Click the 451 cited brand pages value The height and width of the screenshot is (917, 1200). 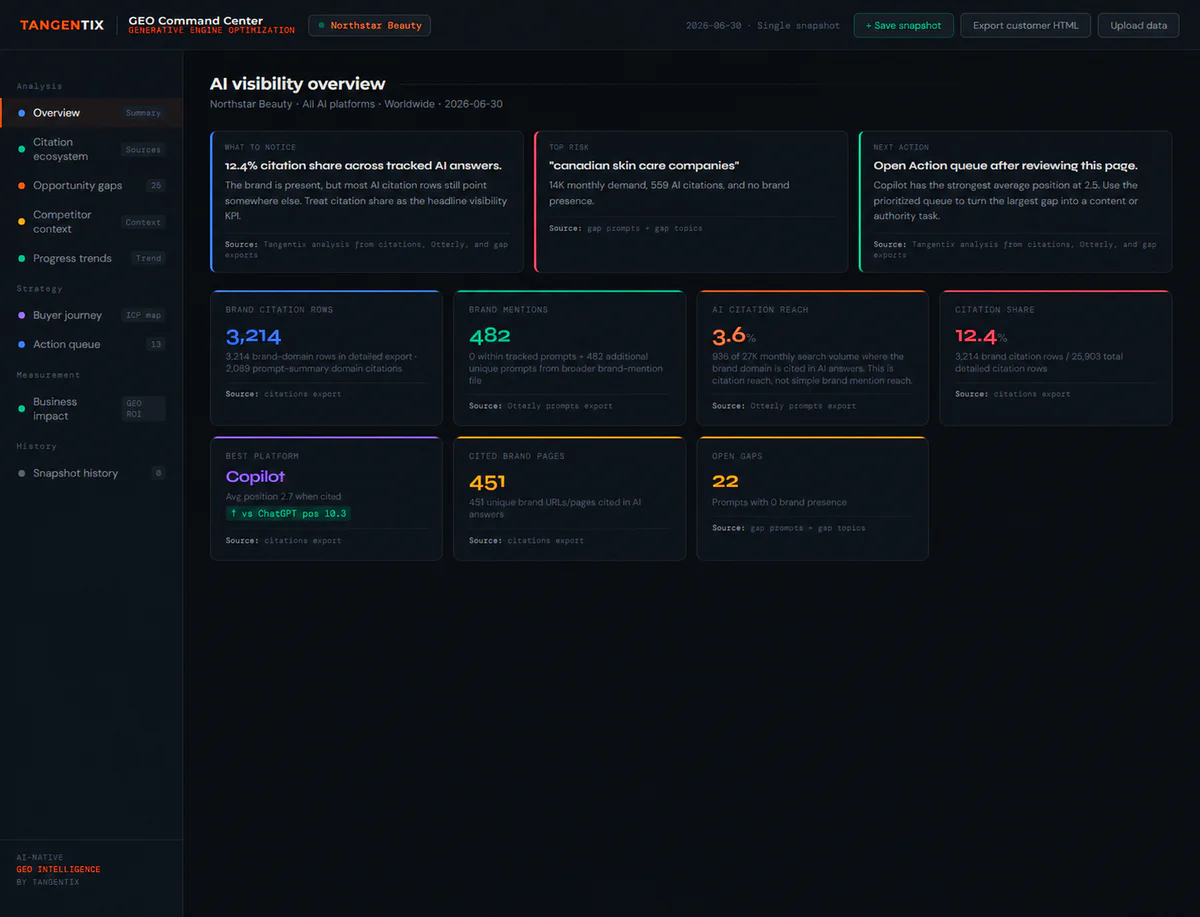487,482
